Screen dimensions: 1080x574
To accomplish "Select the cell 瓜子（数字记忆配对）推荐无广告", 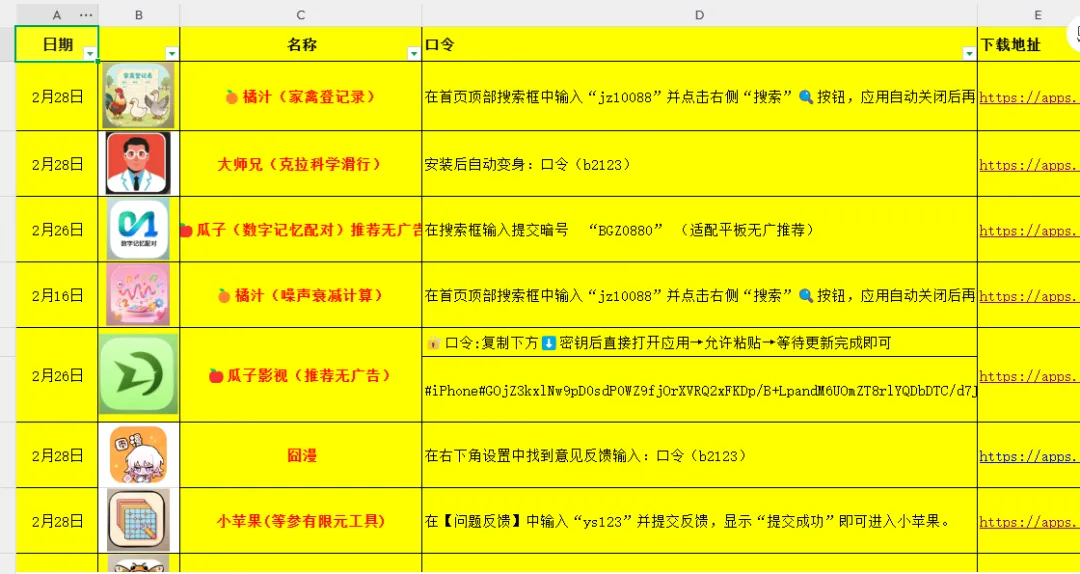I will point(301,229).
